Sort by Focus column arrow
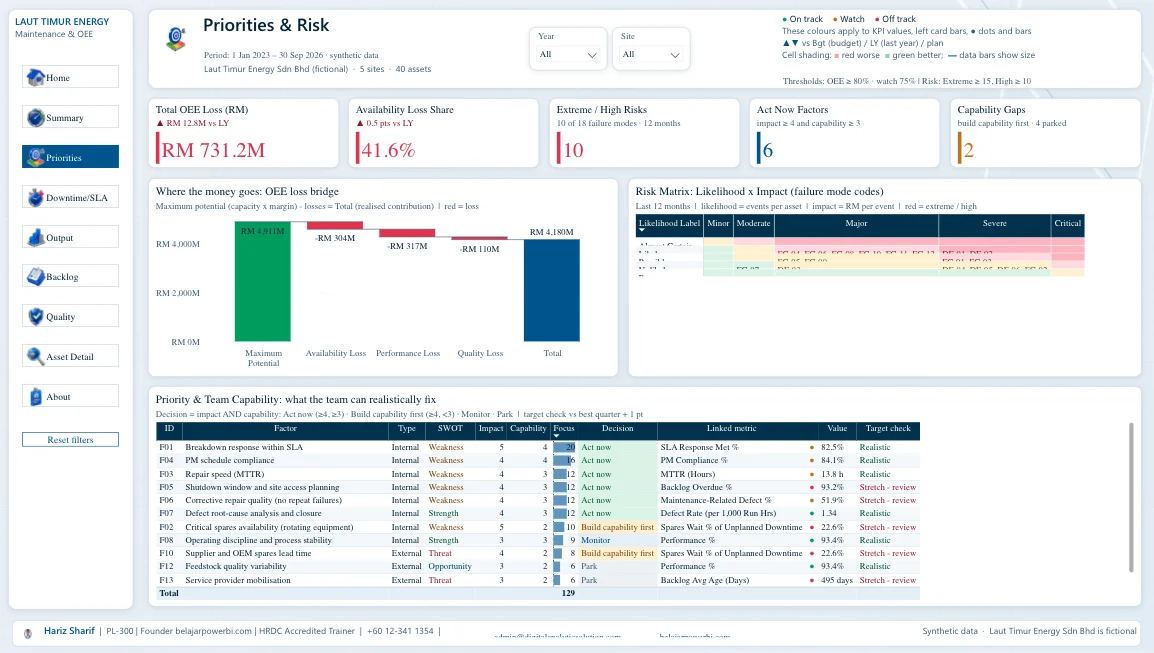 tap(556, 436)
